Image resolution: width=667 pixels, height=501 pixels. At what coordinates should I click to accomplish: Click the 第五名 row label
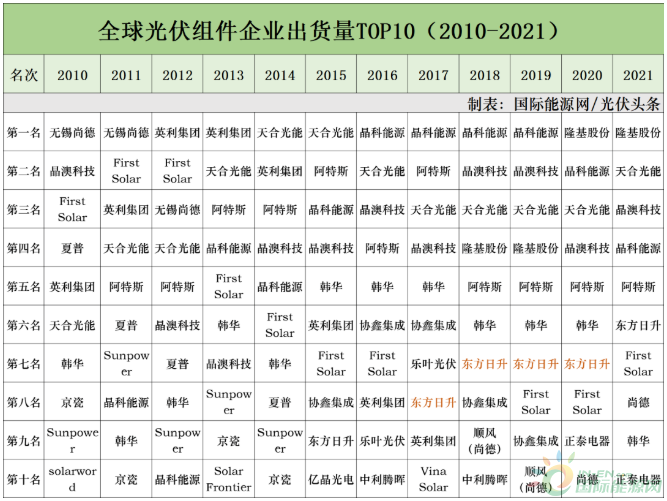[24, 287]
